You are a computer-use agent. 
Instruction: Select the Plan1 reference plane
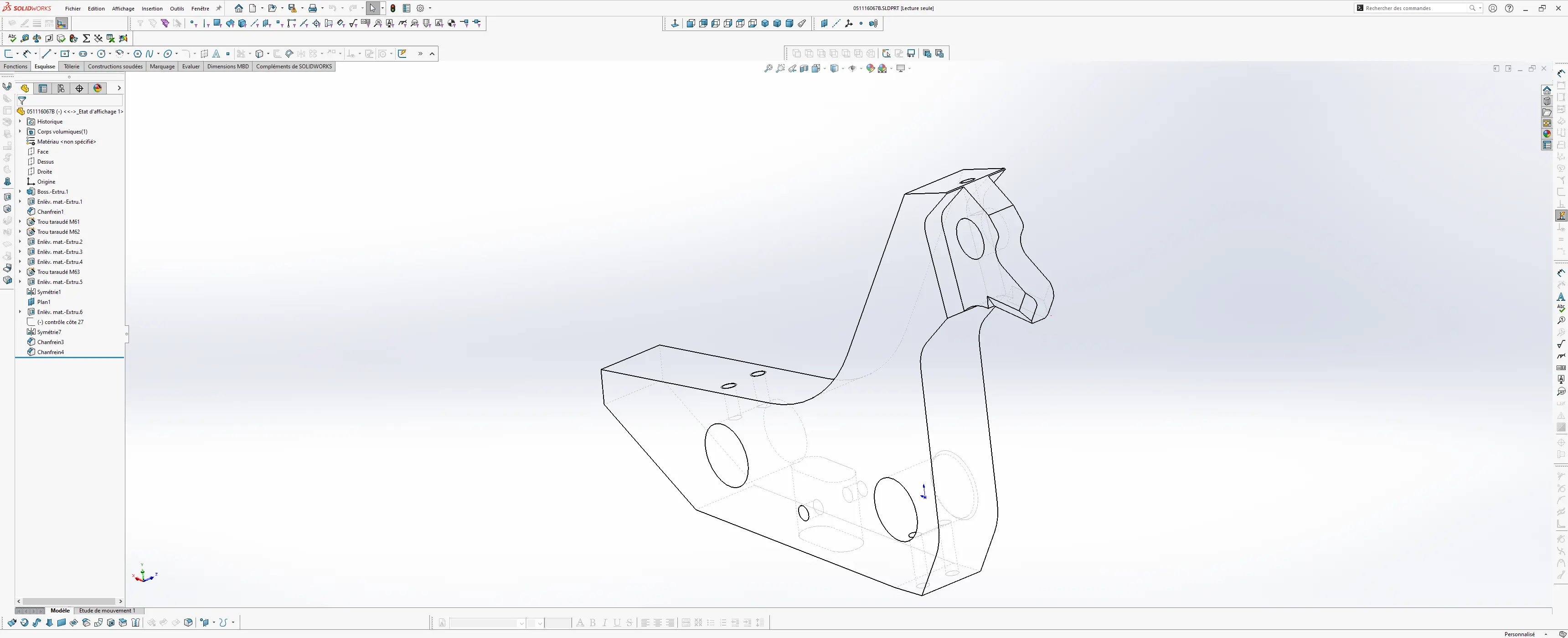point(43,302)
